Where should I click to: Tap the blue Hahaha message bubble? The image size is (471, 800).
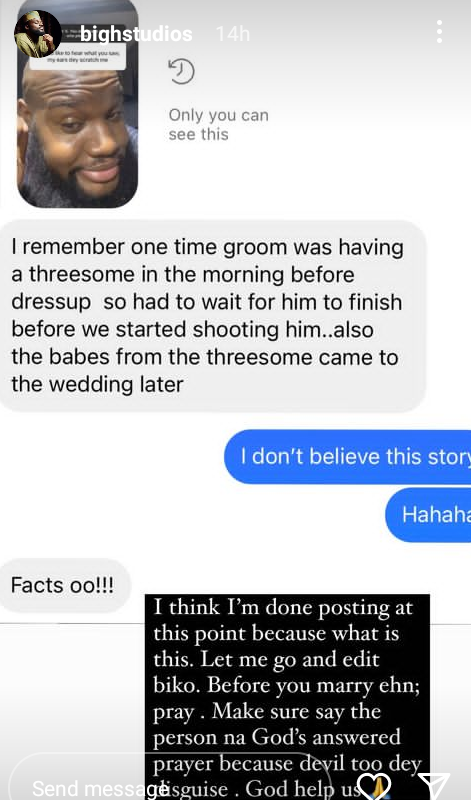pyautogui.click(x=428, y=514)
